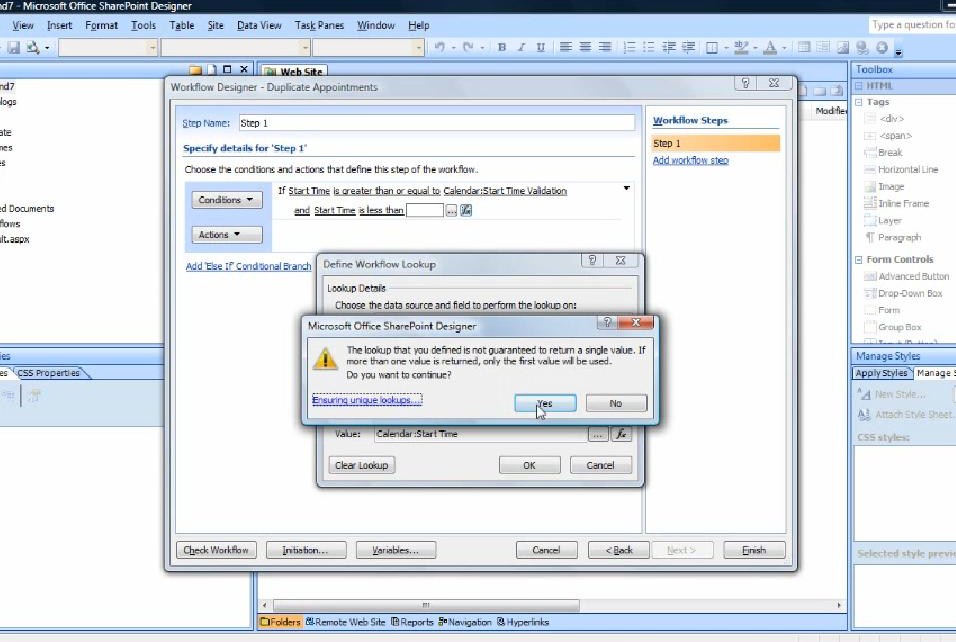Click the function fx icon beside Value field
Screen dimensions: 956x642
click(x=621, y=434)
